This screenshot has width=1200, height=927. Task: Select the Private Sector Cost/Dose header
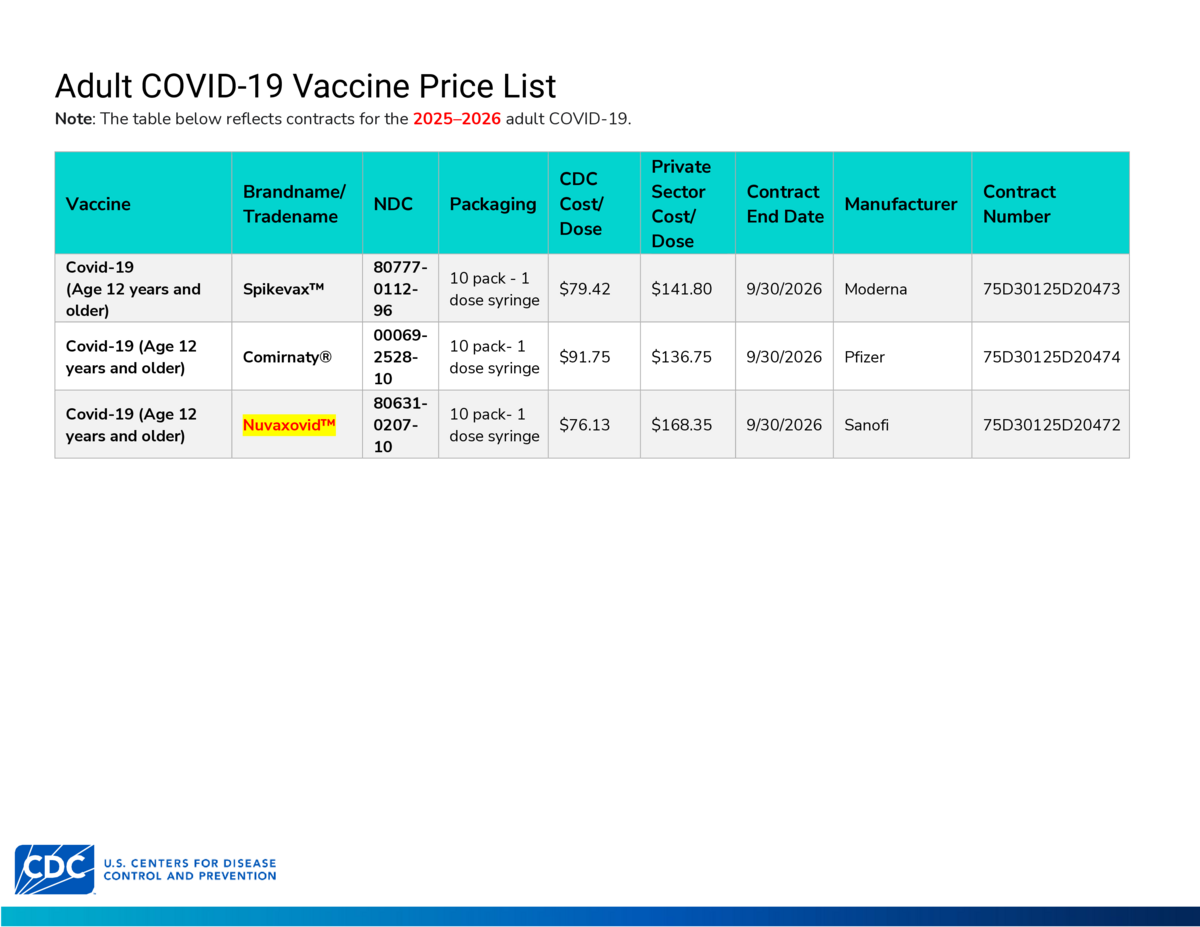(x=687, y=203)
